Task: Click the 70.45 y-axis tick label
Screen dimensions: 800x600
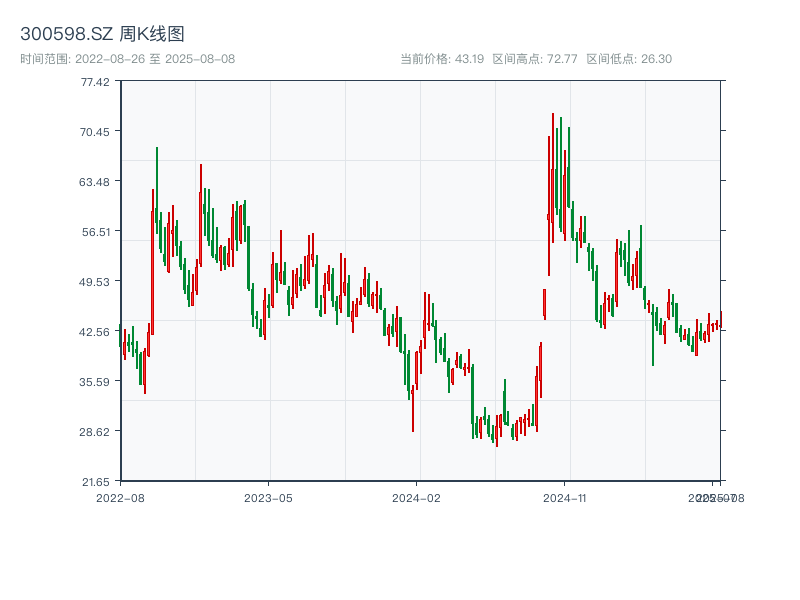Action: pos(96,131)
